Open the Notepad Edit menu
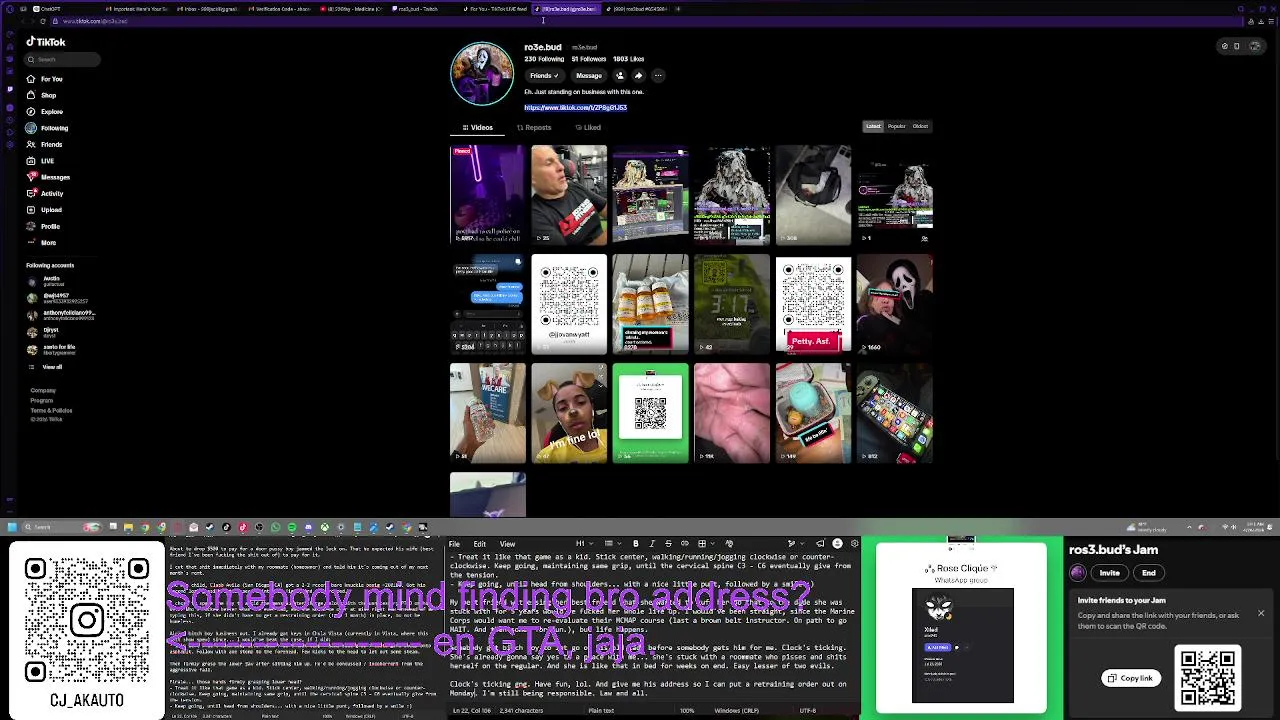1280x720 pixels. coord(480,544)
